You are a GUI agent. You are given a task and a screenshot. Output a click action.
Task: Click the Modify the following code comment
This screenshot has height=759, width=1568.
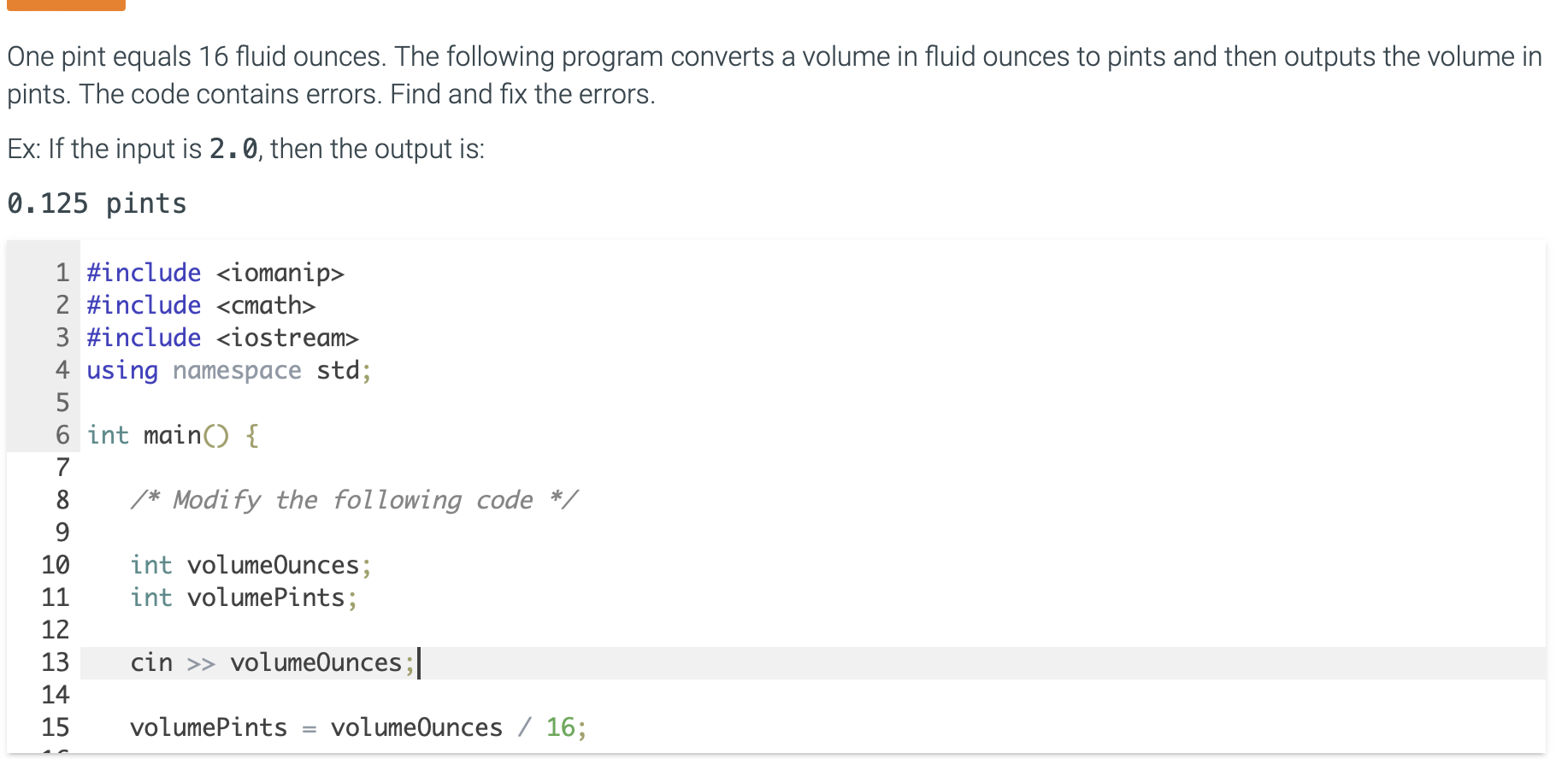tap(354, 500)
